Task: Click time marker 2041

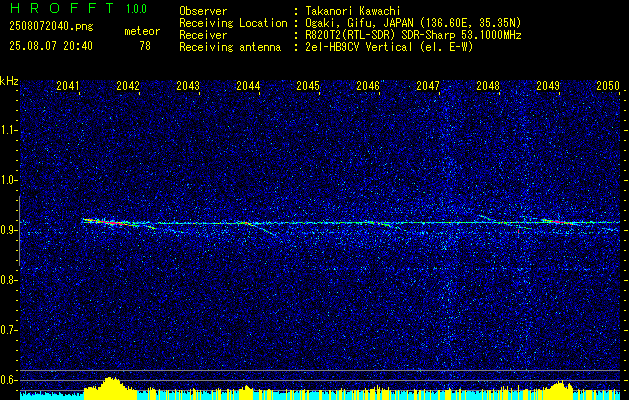Action: pos(68,86)
